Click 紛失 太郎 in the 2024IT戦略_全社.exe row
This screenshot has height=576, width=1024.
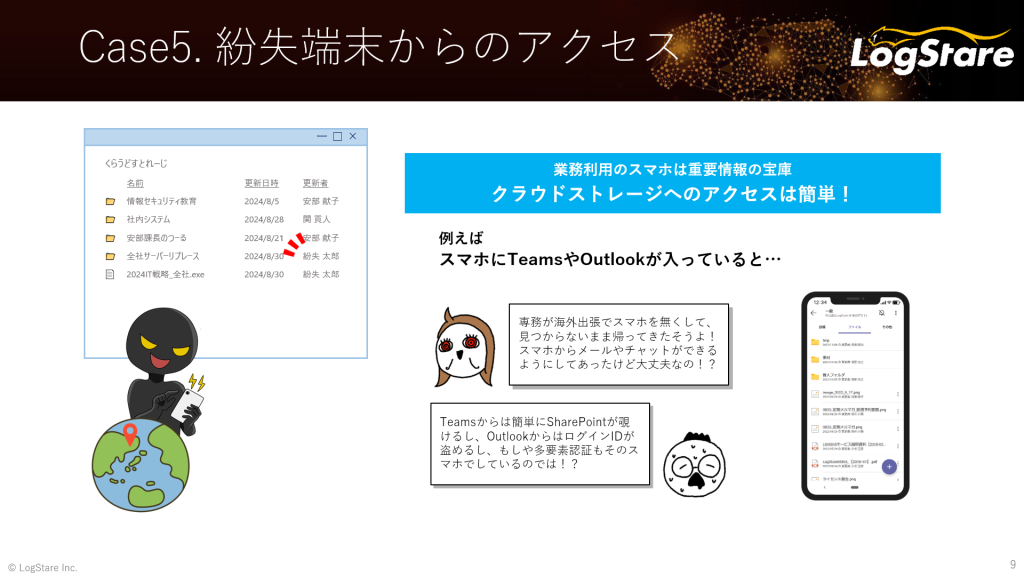coord(321,275)
